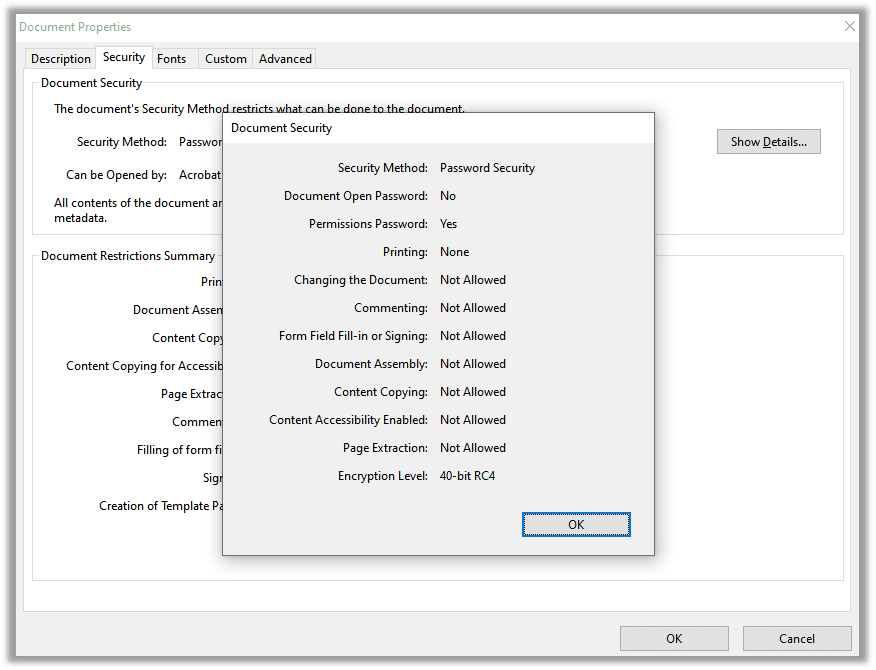Open the Fonts tab
The width and height of the screenshot is (876, 670).
point(170,59)
